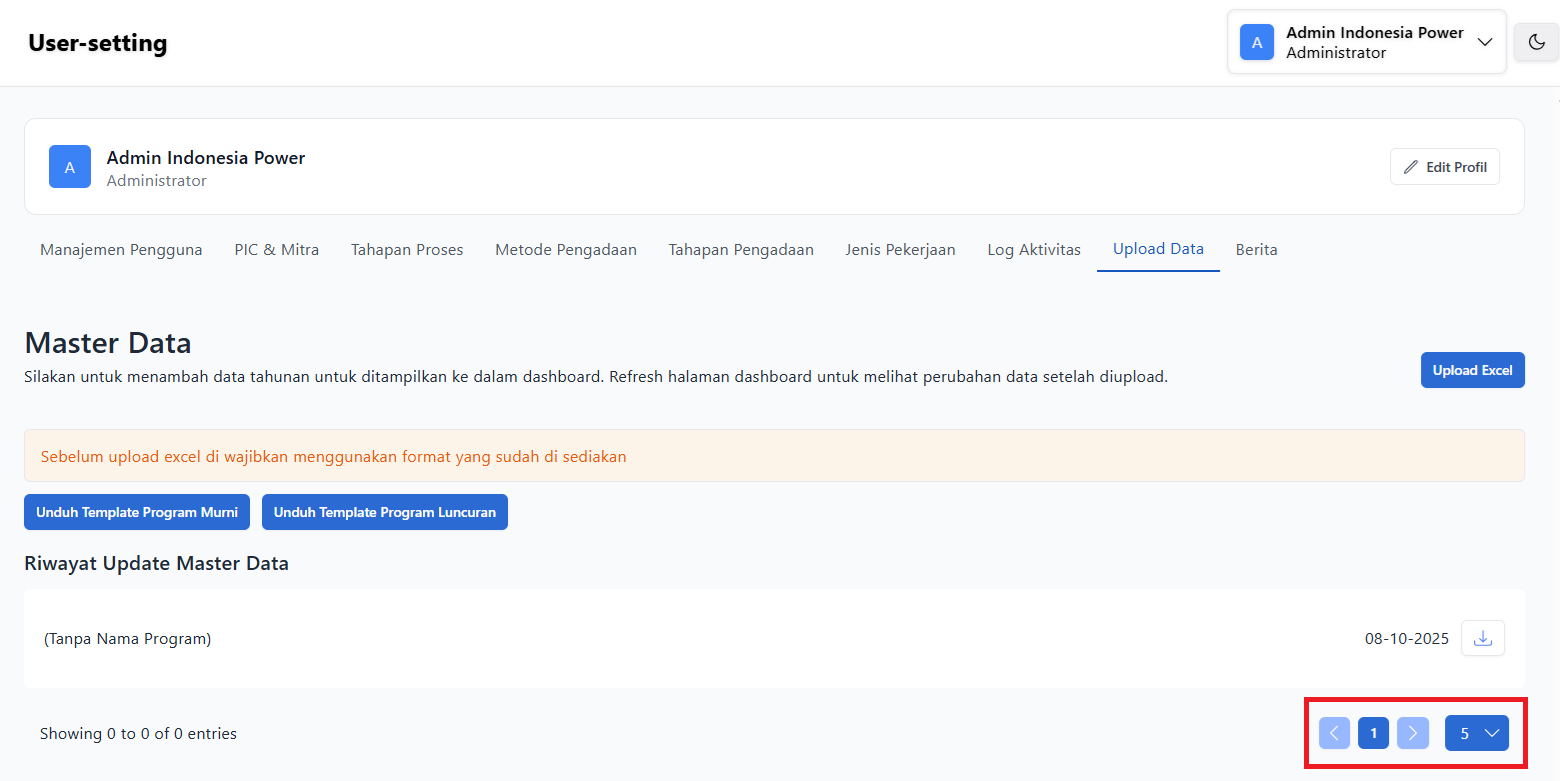View the Log Aktivitas tab

pos(1034,250)
